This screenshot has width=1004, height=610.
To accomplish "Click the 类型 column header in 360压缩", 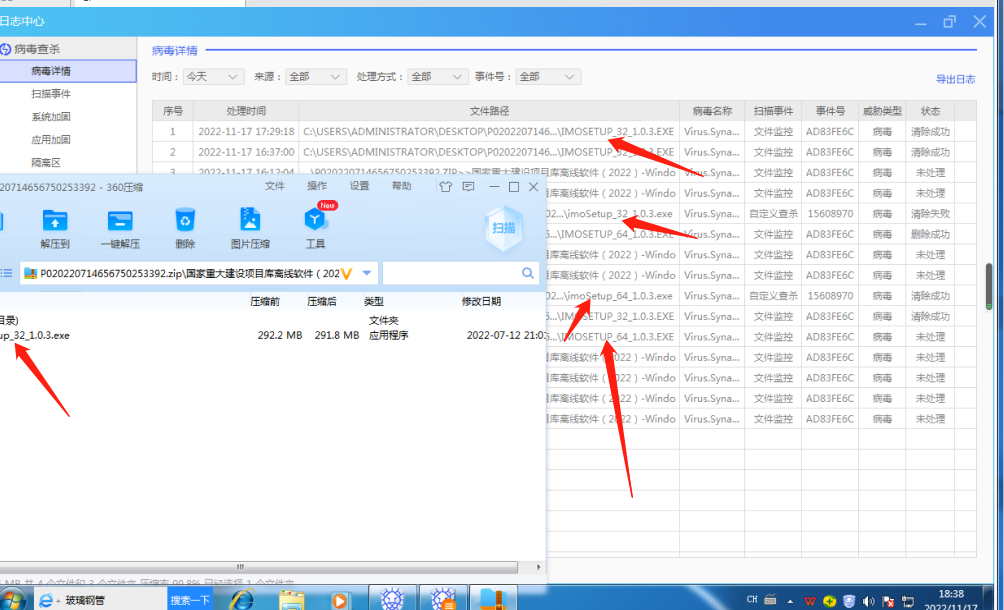I will pos(374,301).
